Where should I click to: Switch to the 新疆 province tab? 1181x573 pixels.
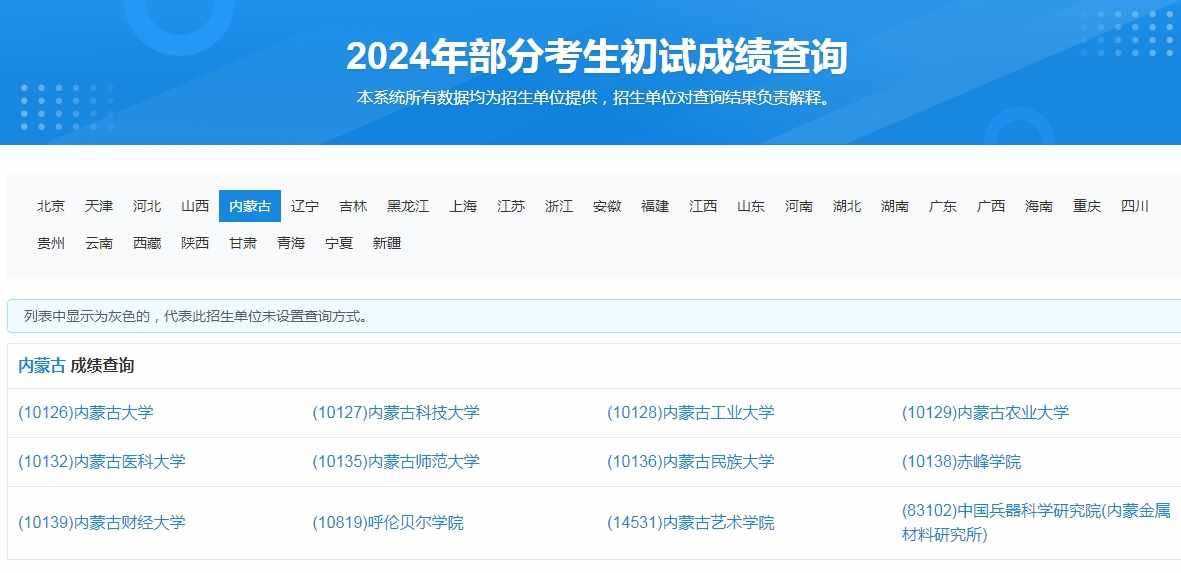[x=386, y=243]
